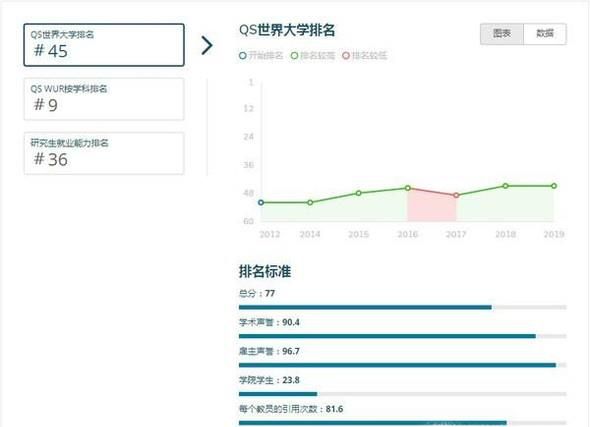This screenshot has height=427, width=590.
Task: Select the 研究生就业能力排名 #36 card
Action: point(104,153)
